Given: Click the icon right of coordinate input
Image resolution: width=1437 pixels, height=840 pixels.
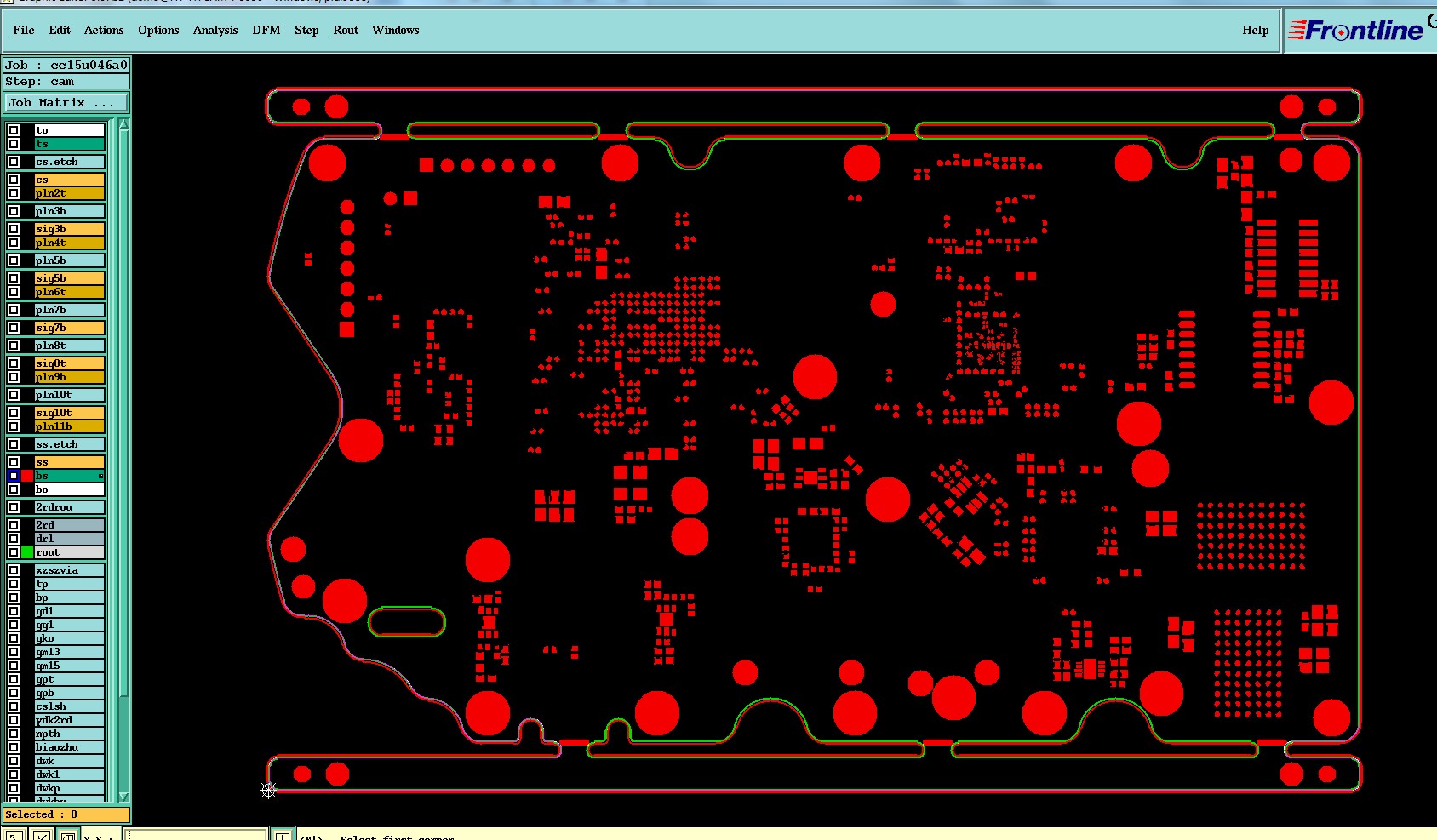Looking at the screenshot, I should [283, 837].
